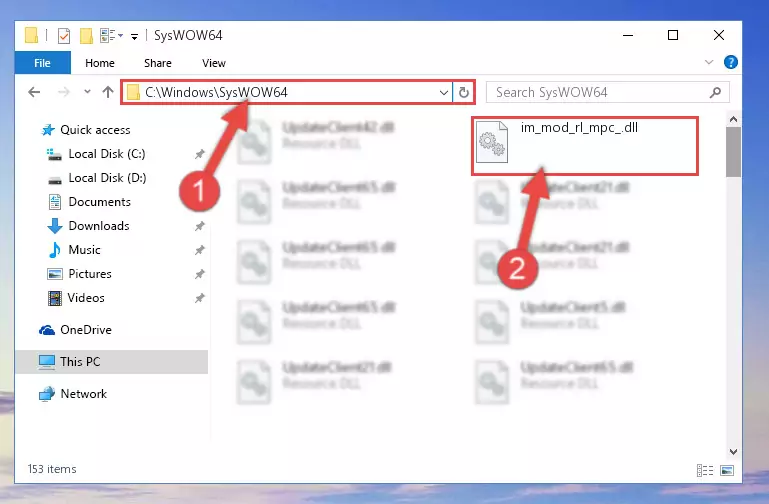
Task: Refresh the SysWOW64 folder
Action: pyautogui.click(x=463, y=92)
